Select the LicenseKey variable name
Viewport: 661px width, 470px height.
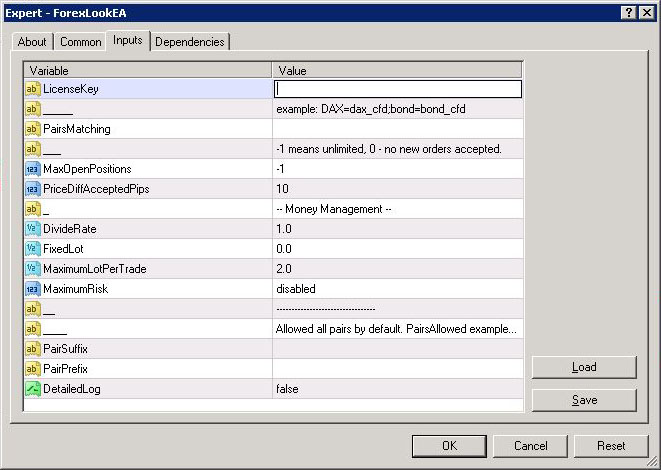click(x=71, y=89)
